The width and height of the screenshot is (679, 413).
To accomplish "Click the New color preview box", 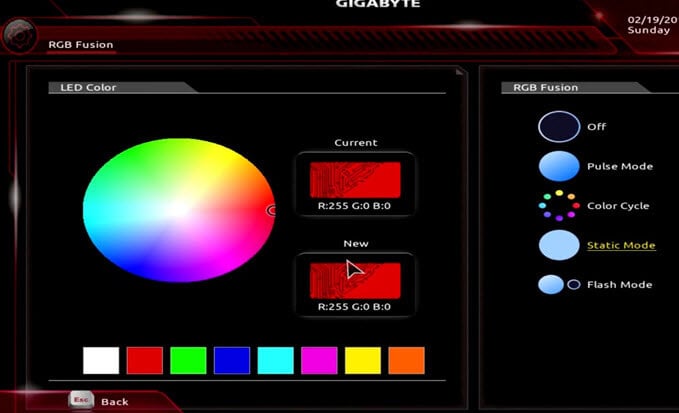I will [355, 281].
